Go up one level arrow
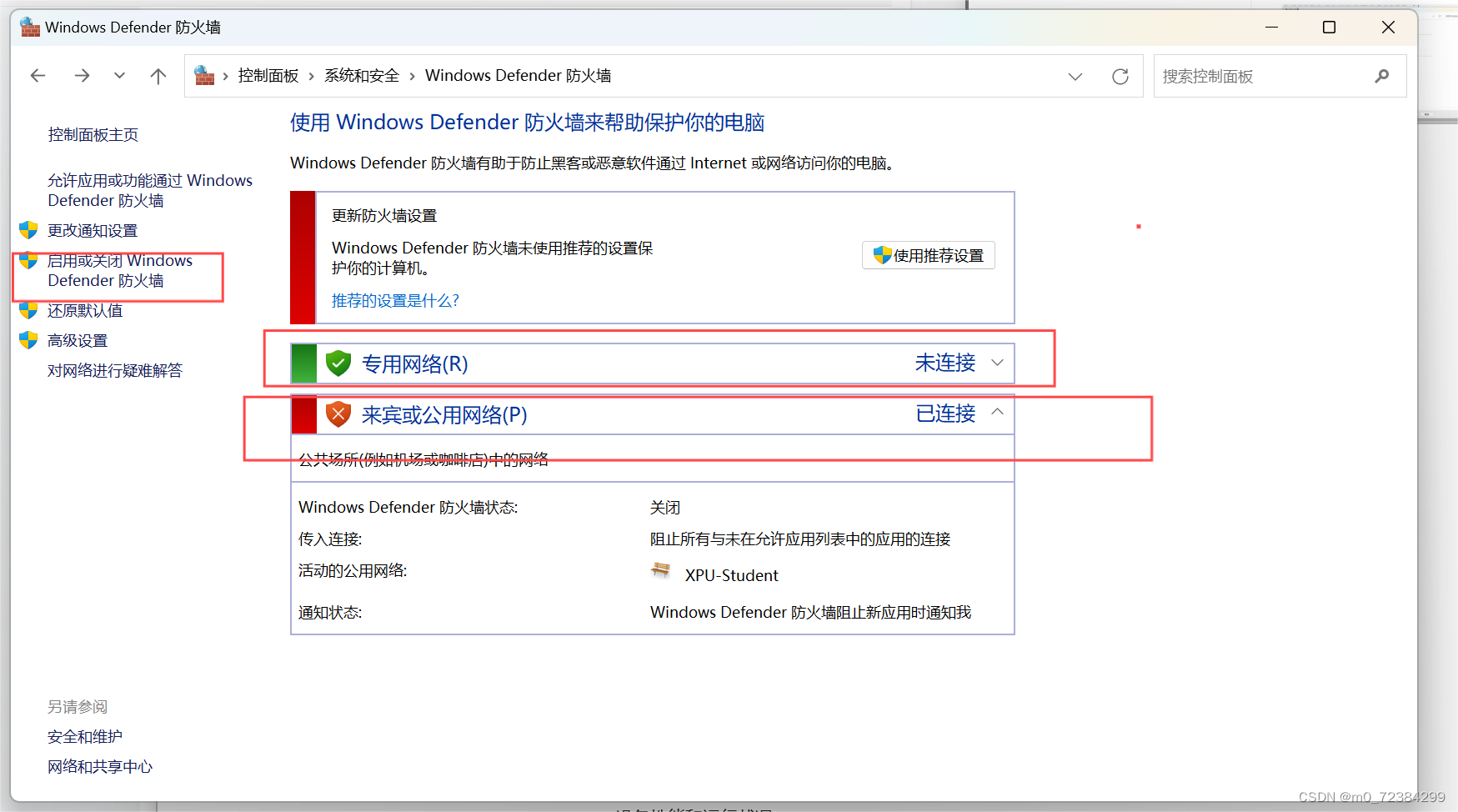Image resolution: width=1458 pixels, height=812 pixels. (x=158, y=76)
